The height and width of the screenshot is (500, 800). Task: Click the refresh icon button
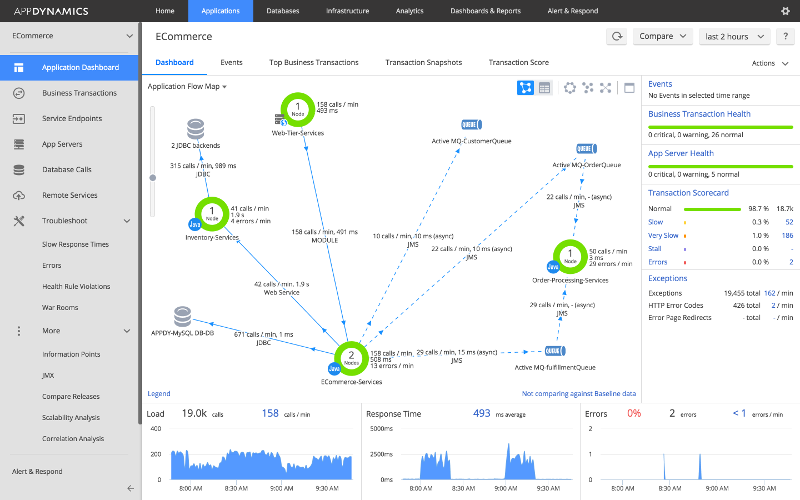point(616,36)
